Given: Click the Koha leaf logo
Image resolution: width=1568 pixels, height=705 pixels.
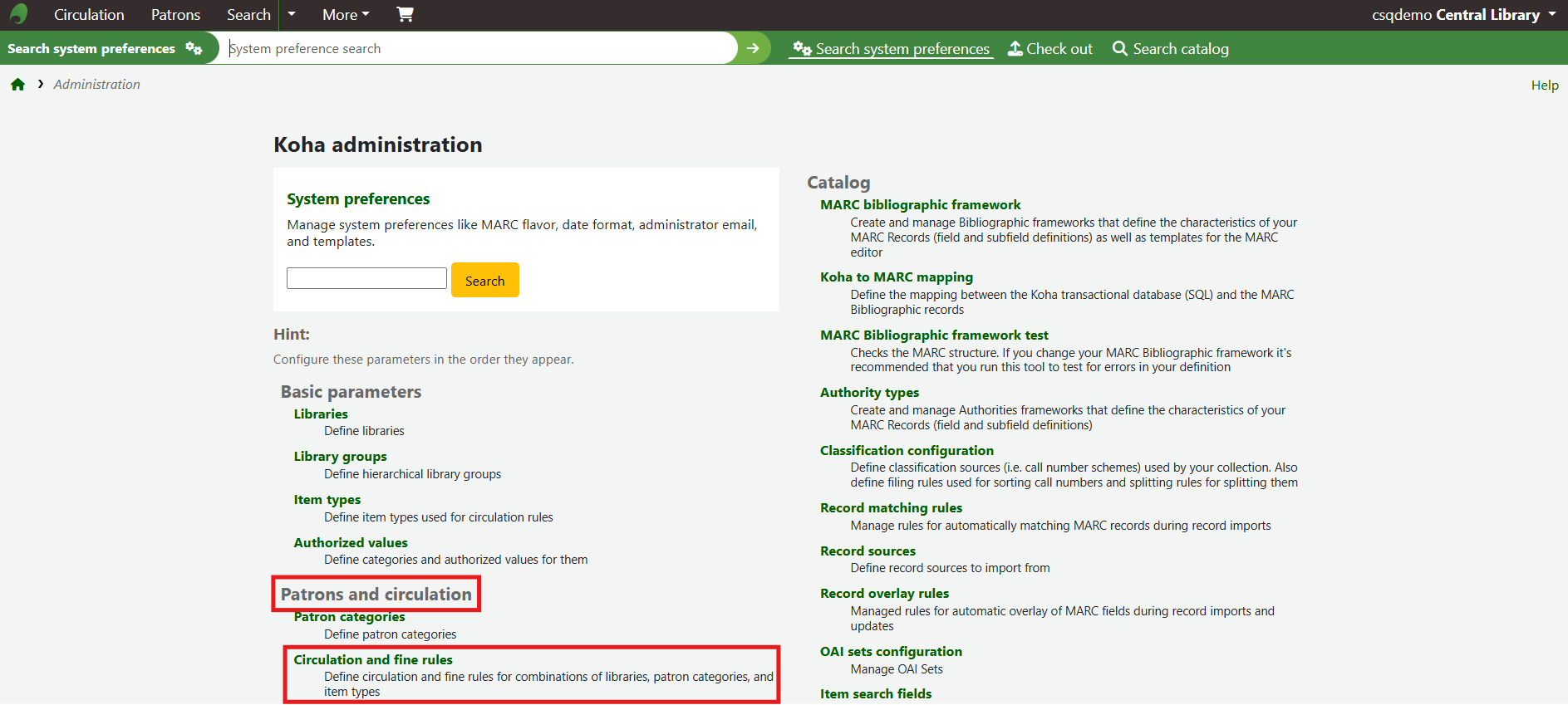Looking at the screenshot, I should [18, 14].
